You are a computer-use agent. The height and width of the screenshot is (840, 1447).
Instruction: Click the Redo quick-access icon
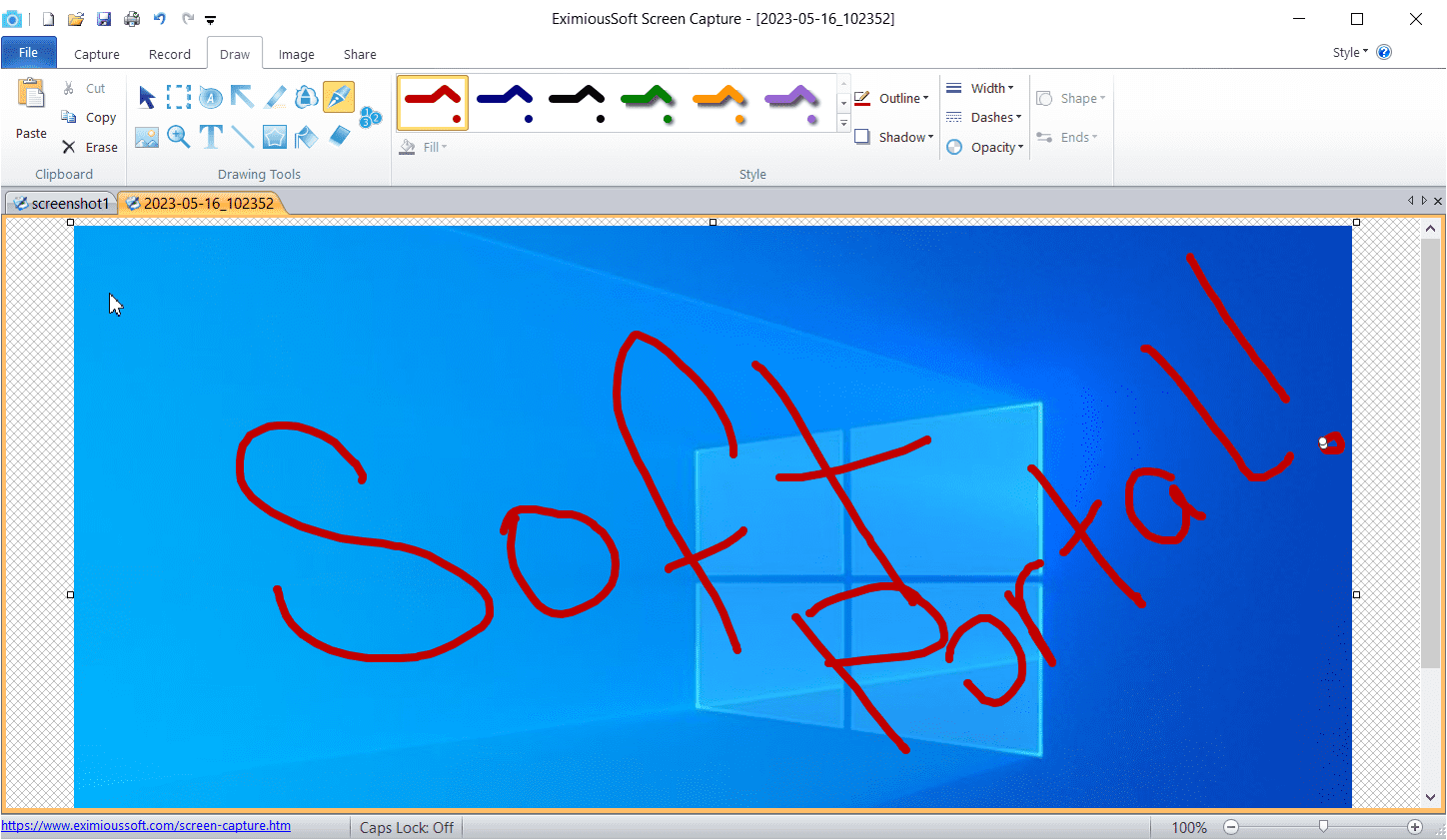pyautogui.click(x=188, y=19)
